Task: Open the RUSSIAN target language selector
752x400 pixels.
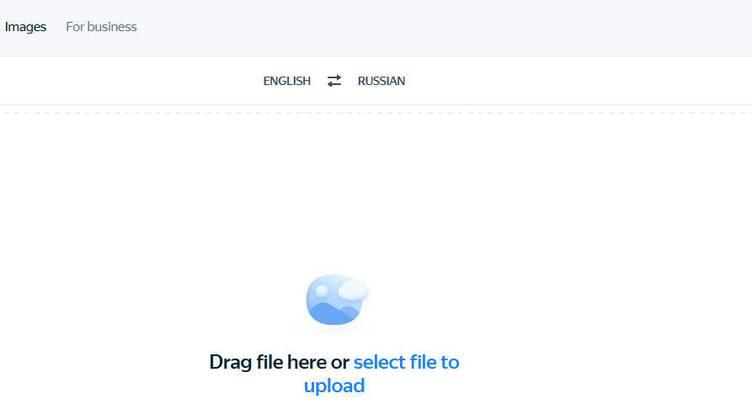Action: (x=381, y=81)
